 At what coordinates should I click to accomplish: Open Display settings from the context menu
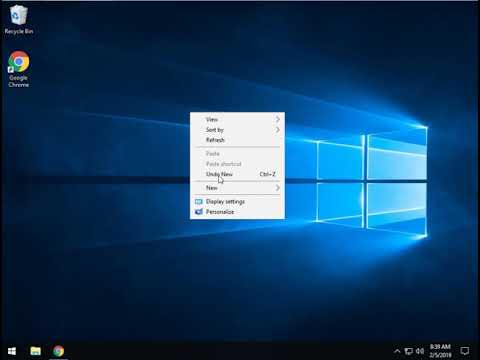[x=237, y=202]
